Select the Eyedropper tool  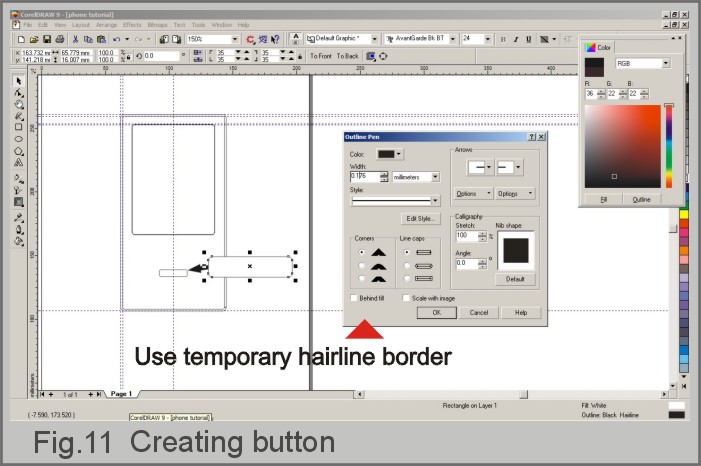point(18,218)
